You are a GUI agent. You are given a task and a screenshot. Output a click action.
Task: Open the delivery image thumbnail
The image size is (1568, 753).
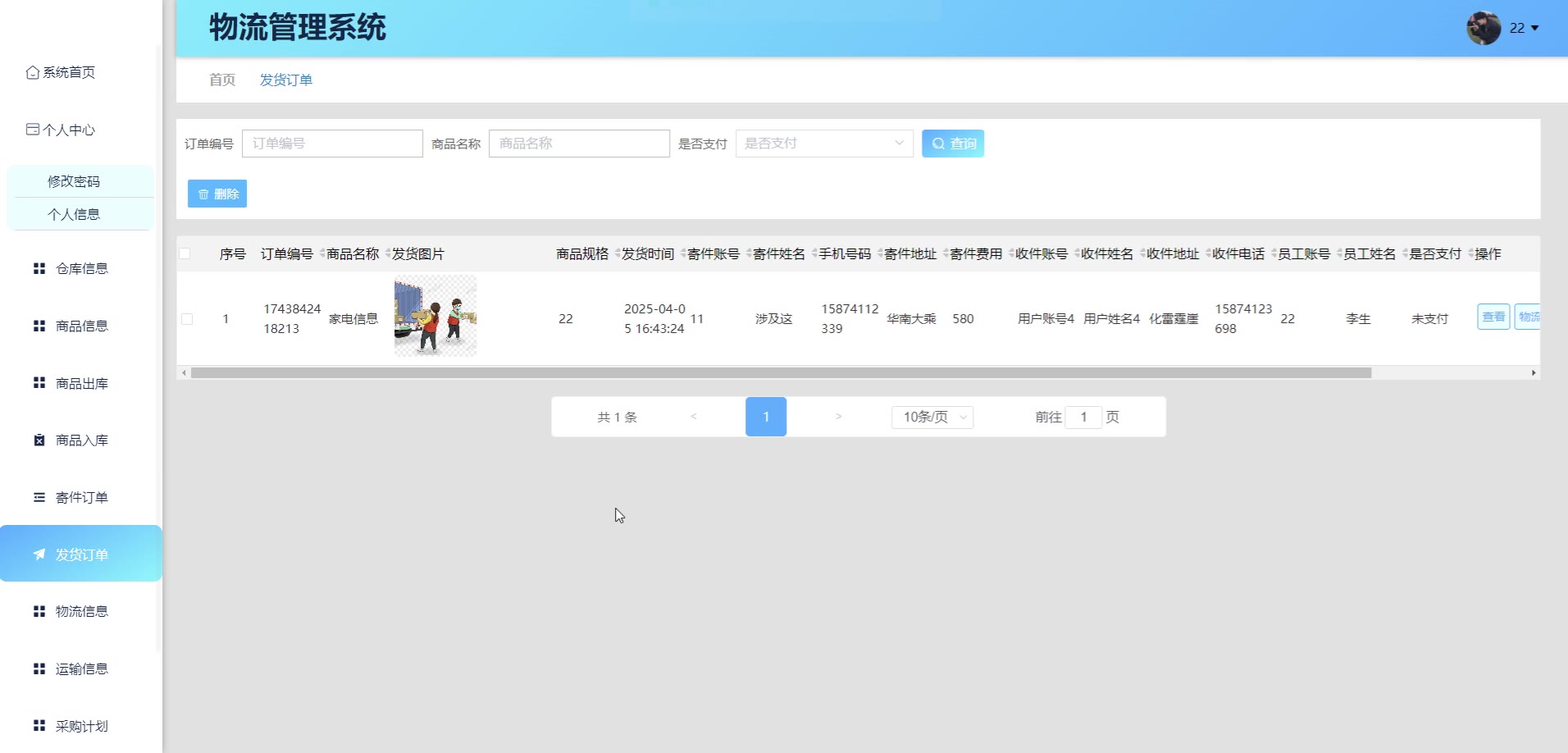click(x=435, y=316)
